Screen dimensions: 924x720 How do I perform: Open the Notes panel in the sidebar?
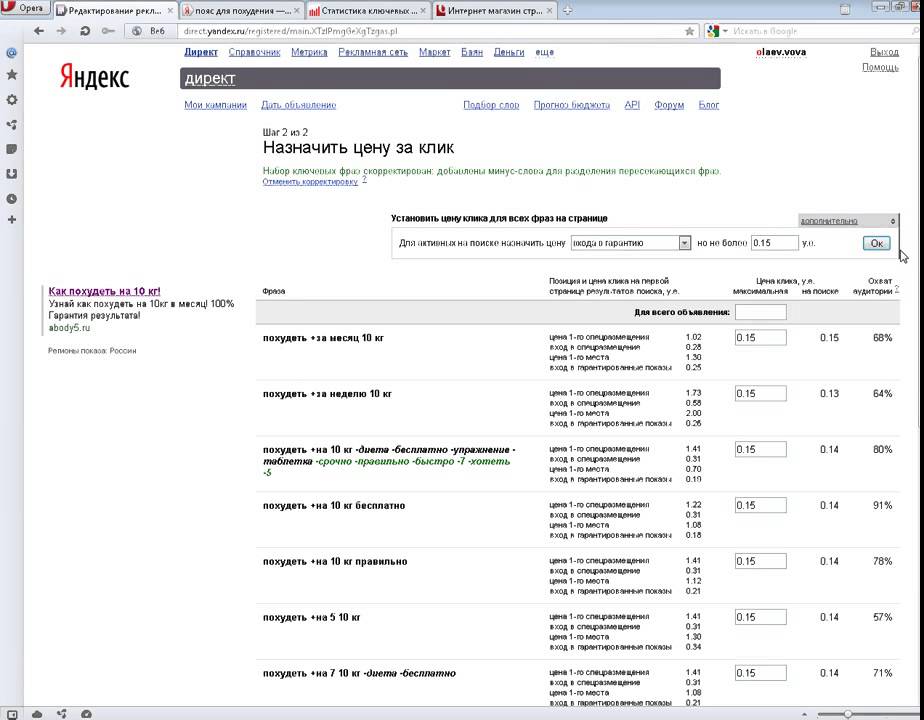[11, 149]
